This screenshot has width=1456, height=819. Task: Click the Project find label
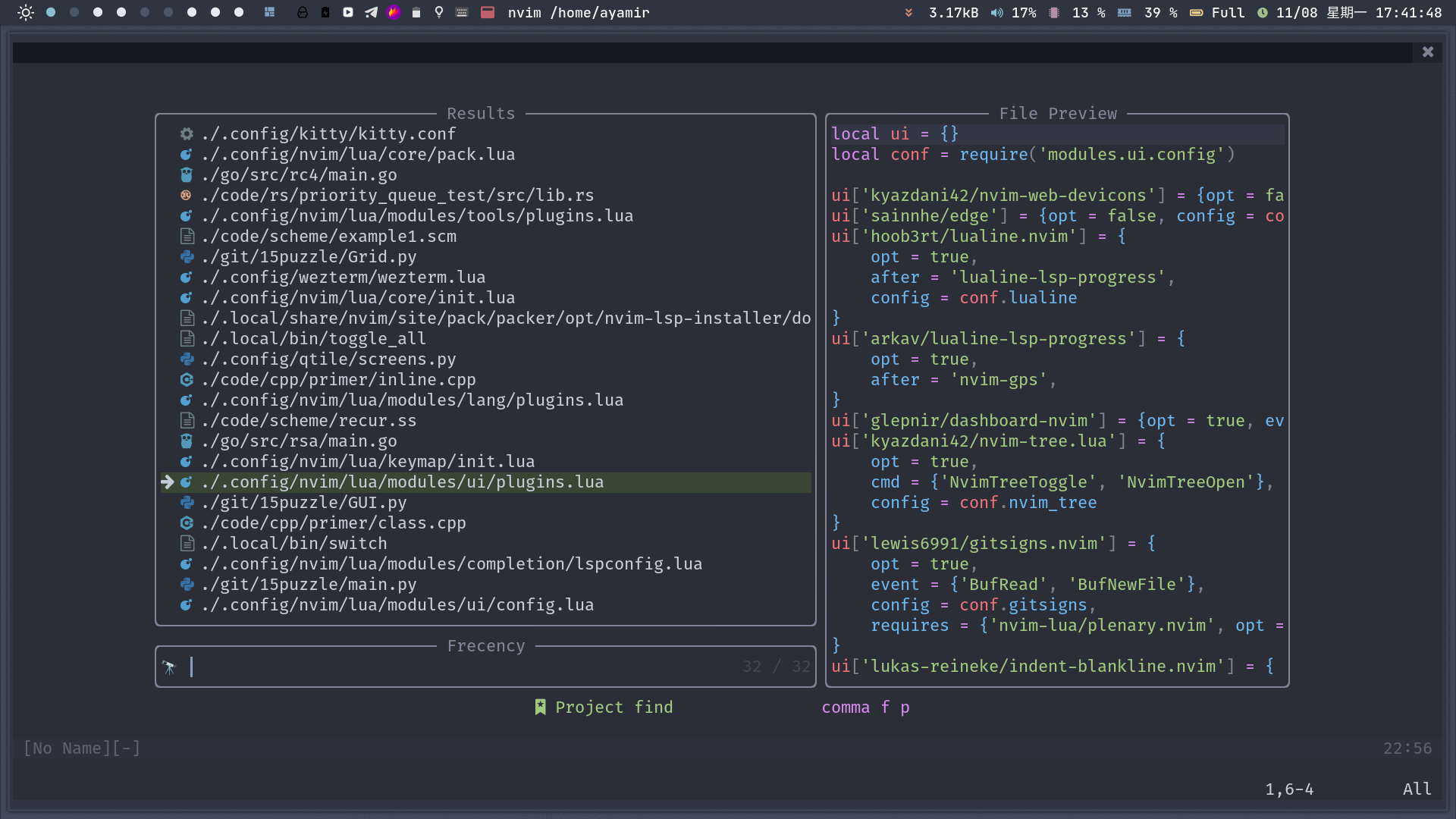(613, 708)
